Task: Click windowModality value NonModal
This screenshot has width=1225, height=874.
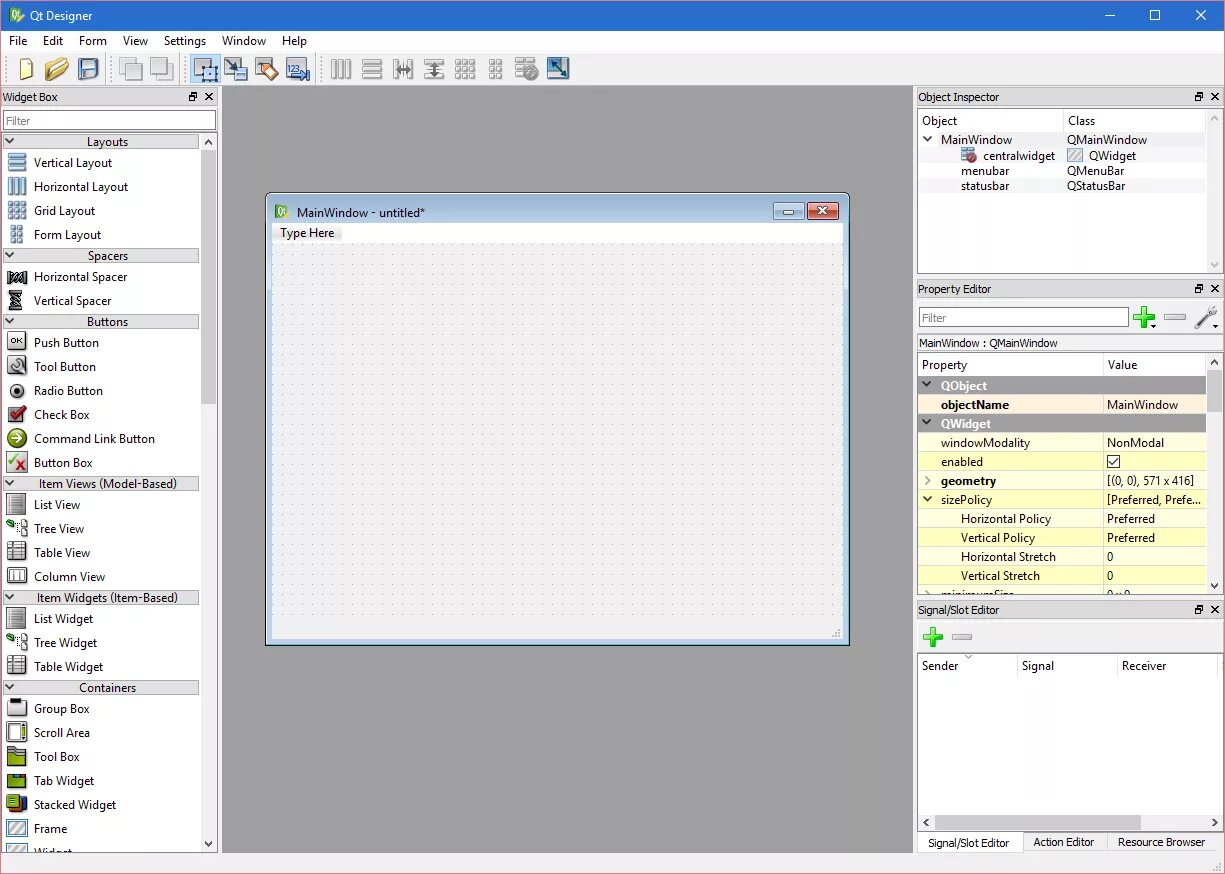Action: click(x=1135, y=443)
